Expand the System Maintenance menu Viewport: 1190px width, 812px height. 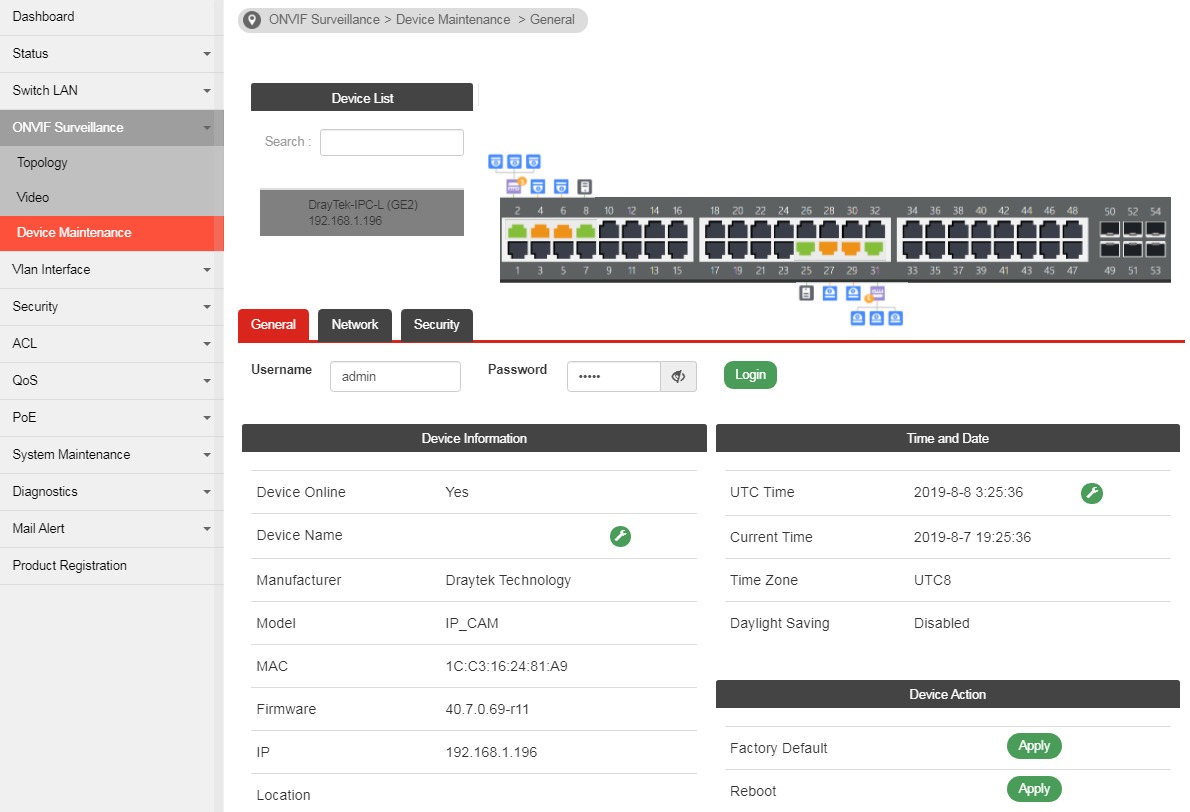[111, 455]
